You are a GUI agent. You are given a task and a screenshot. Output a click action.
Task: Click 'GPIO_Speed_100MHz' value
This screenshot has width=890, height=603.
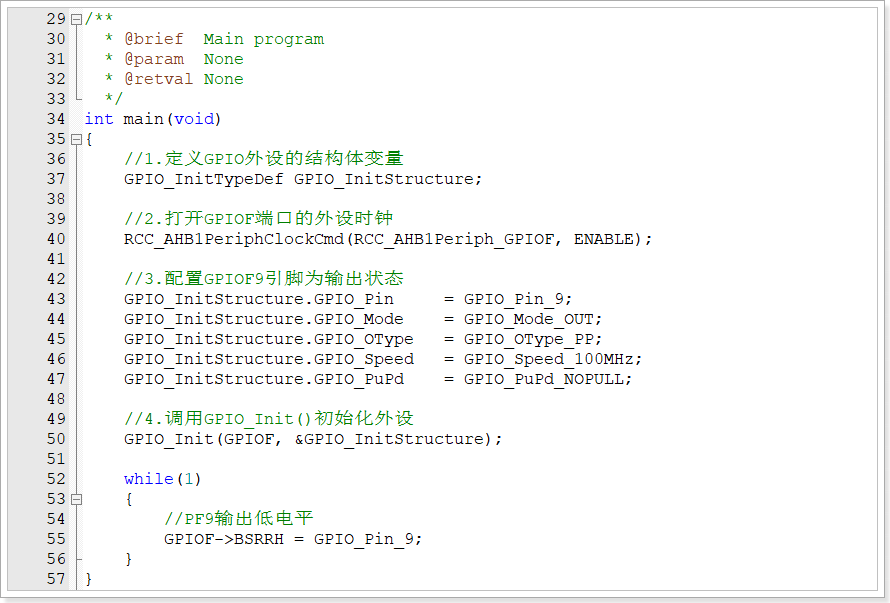tap(548, 359)
